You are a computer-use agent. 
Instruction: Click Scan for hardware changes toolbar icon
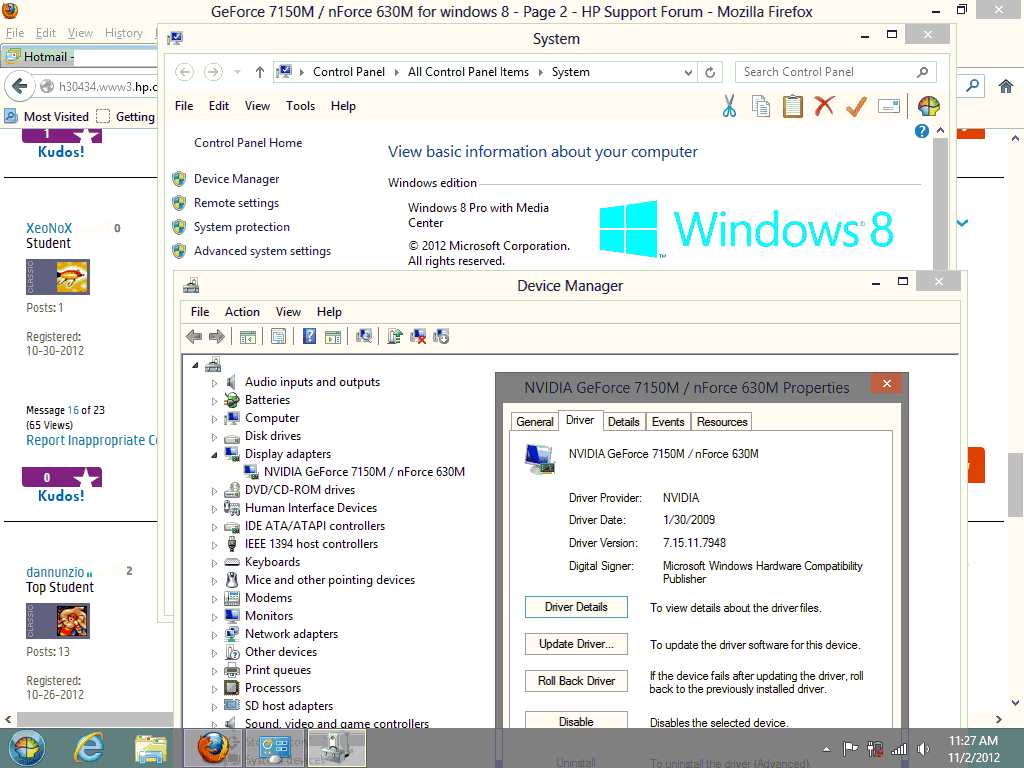pyautogui.click(x=364, y=336)
